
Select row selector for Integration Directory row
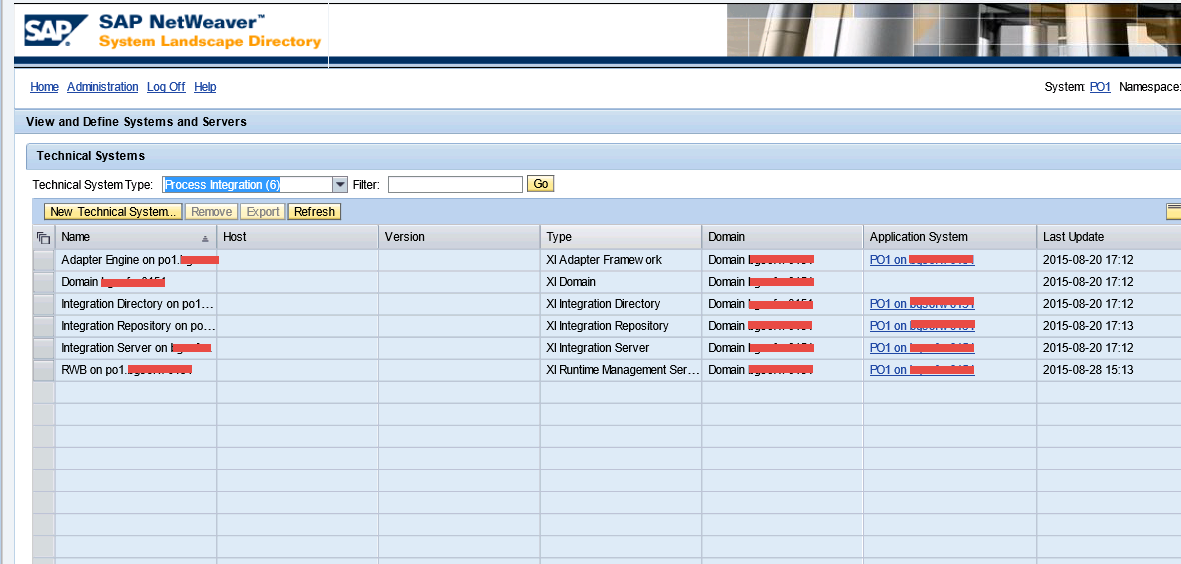point(44,303)
